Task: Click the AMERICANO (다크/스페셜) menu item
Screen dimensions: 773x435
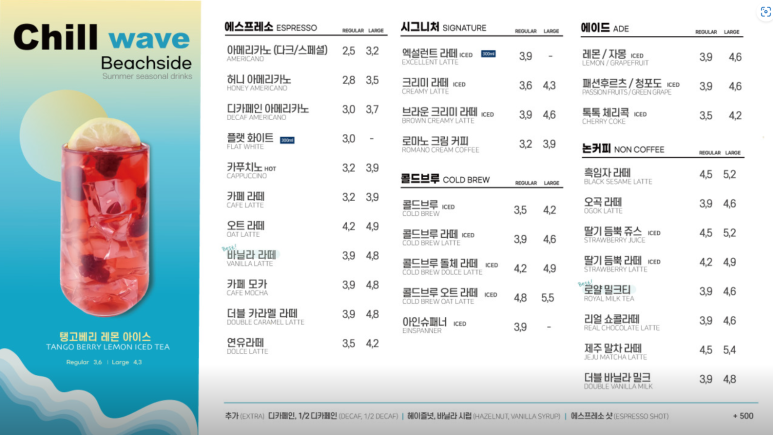Action: [x=277, y=53]
